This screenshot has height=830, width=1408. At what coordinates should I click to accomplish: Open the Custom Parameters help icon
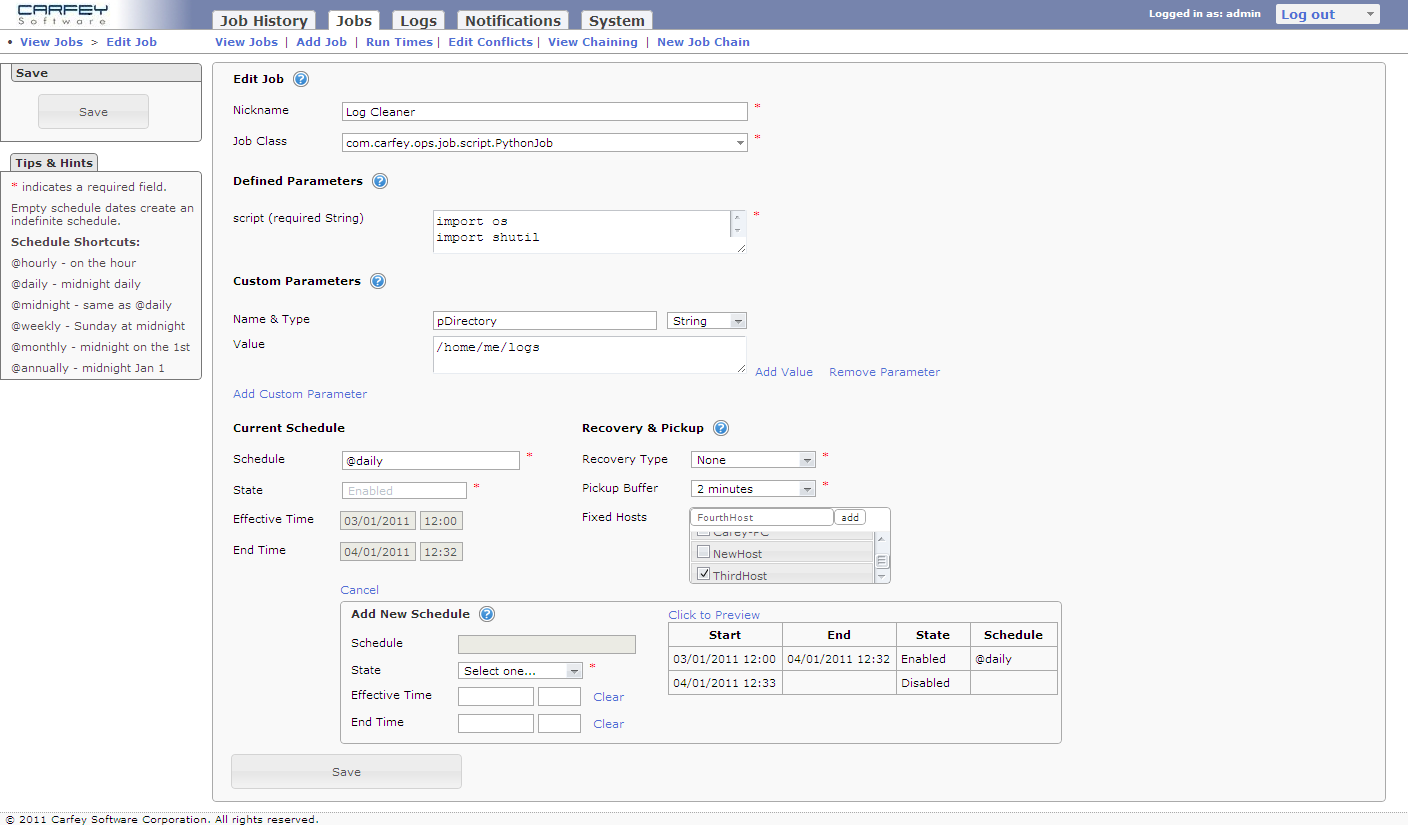[378, 282]
